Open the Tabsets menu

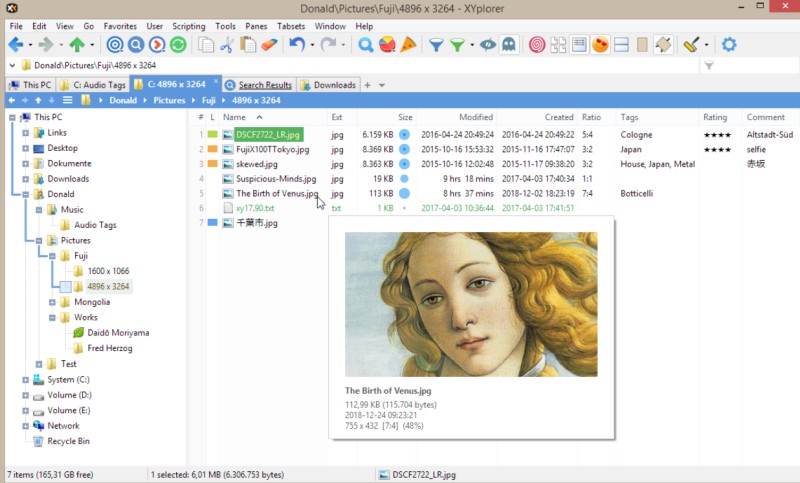[x=291, y=26]
